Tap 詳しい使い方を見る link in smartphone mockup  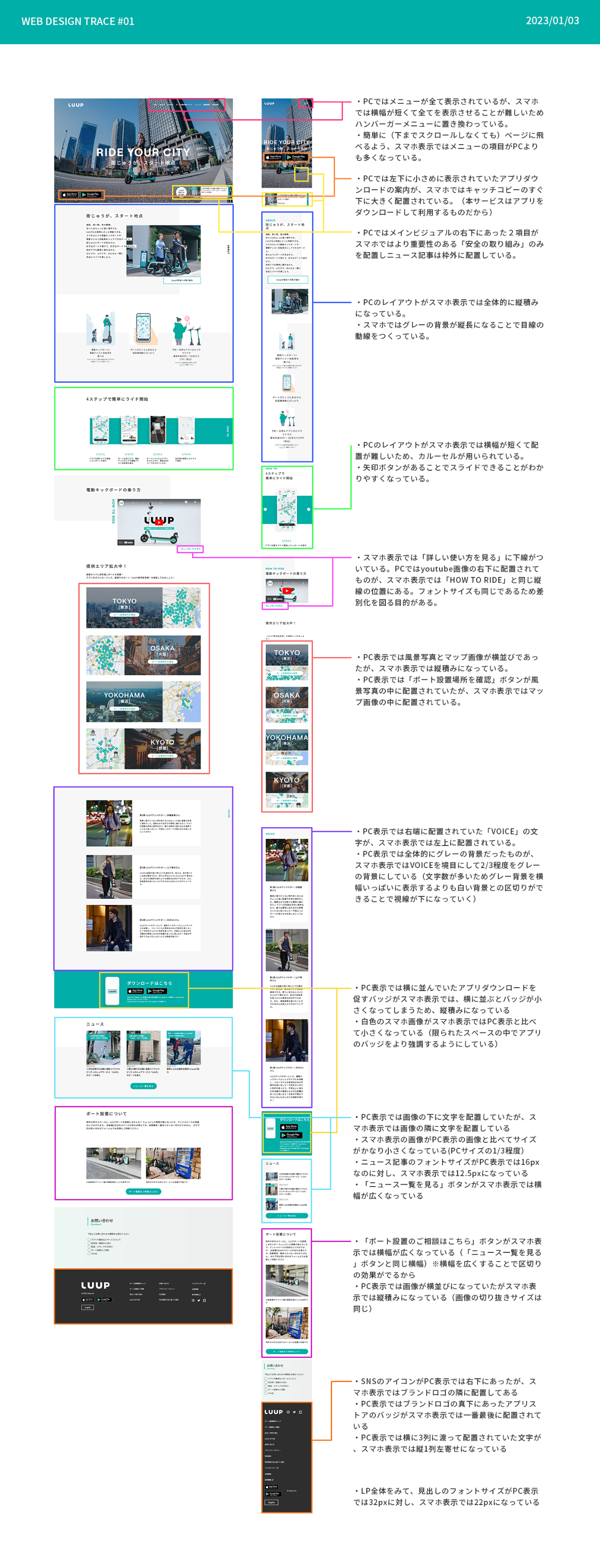274,606
